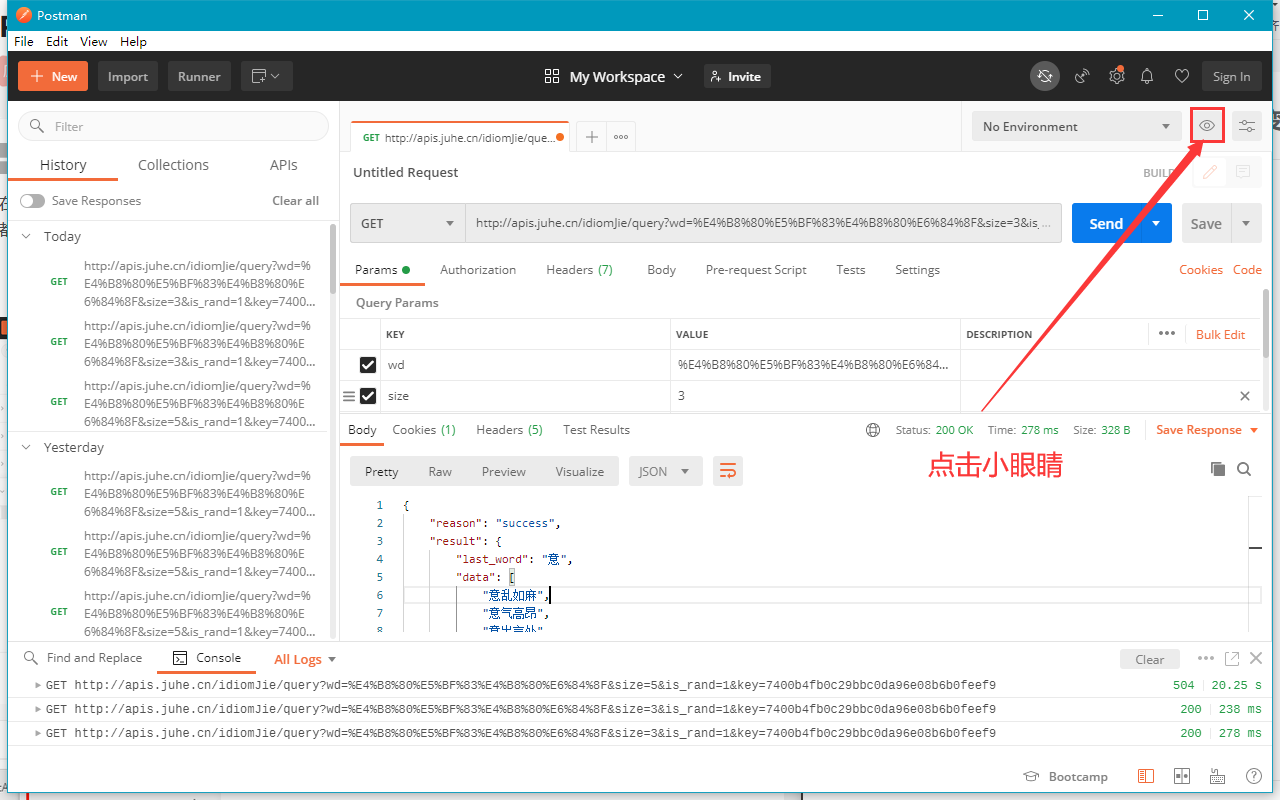The image size is (1280, 800).
Task: Open Bootcamp from status bar
Action: [1065, 777]
